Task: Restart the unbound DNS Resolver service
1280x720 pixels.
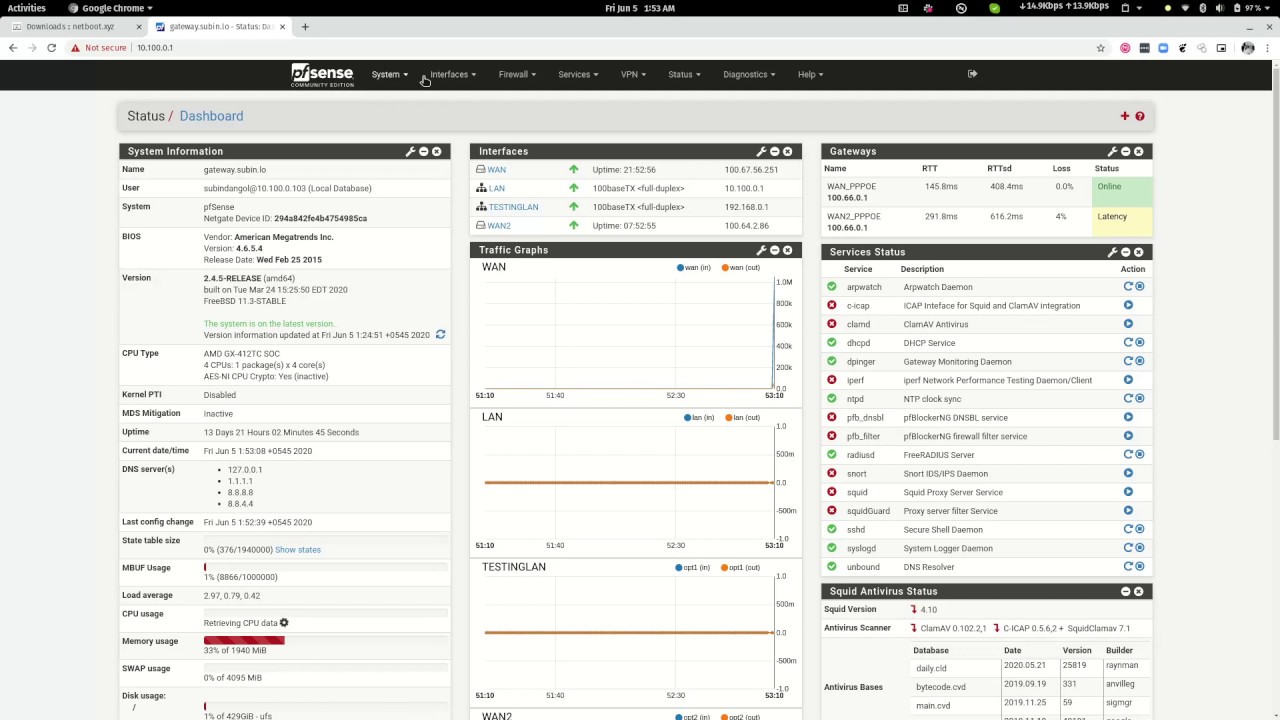Action: click(1128, 567)
